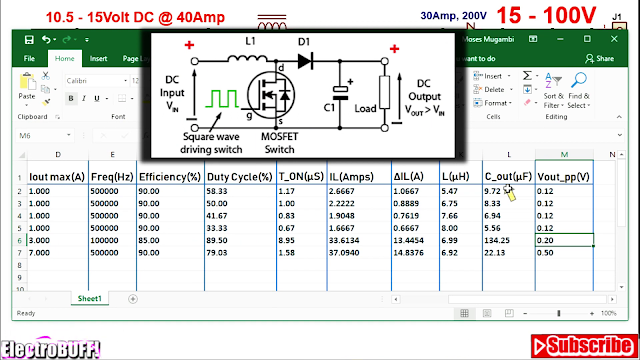
Task: Open the File menu tab
Action: pos(29,58)
